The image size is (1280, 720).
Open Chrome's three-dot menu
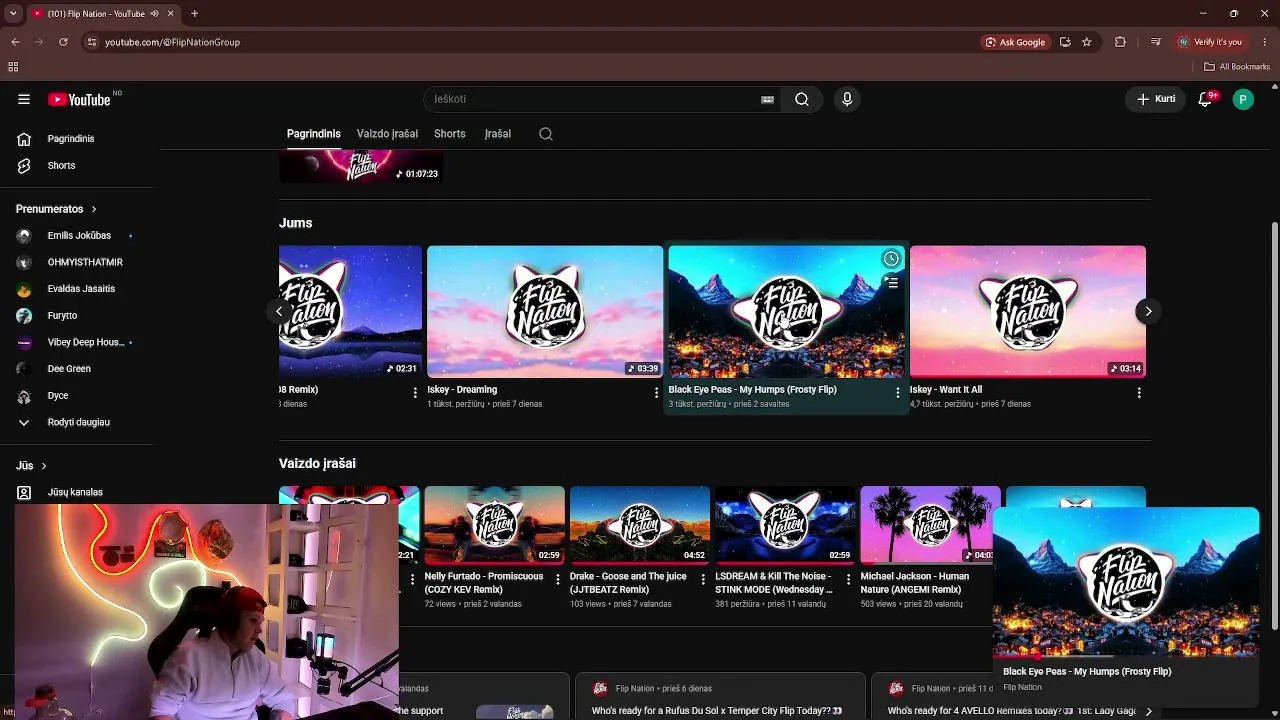tap(1263, 42)
